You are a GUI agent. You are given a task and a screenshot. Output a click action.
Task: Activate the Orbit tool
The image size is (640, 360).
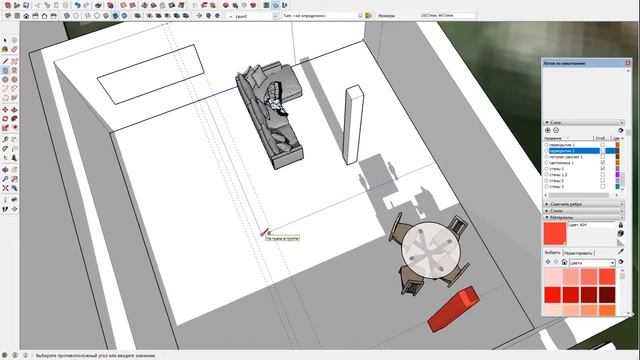5,170
